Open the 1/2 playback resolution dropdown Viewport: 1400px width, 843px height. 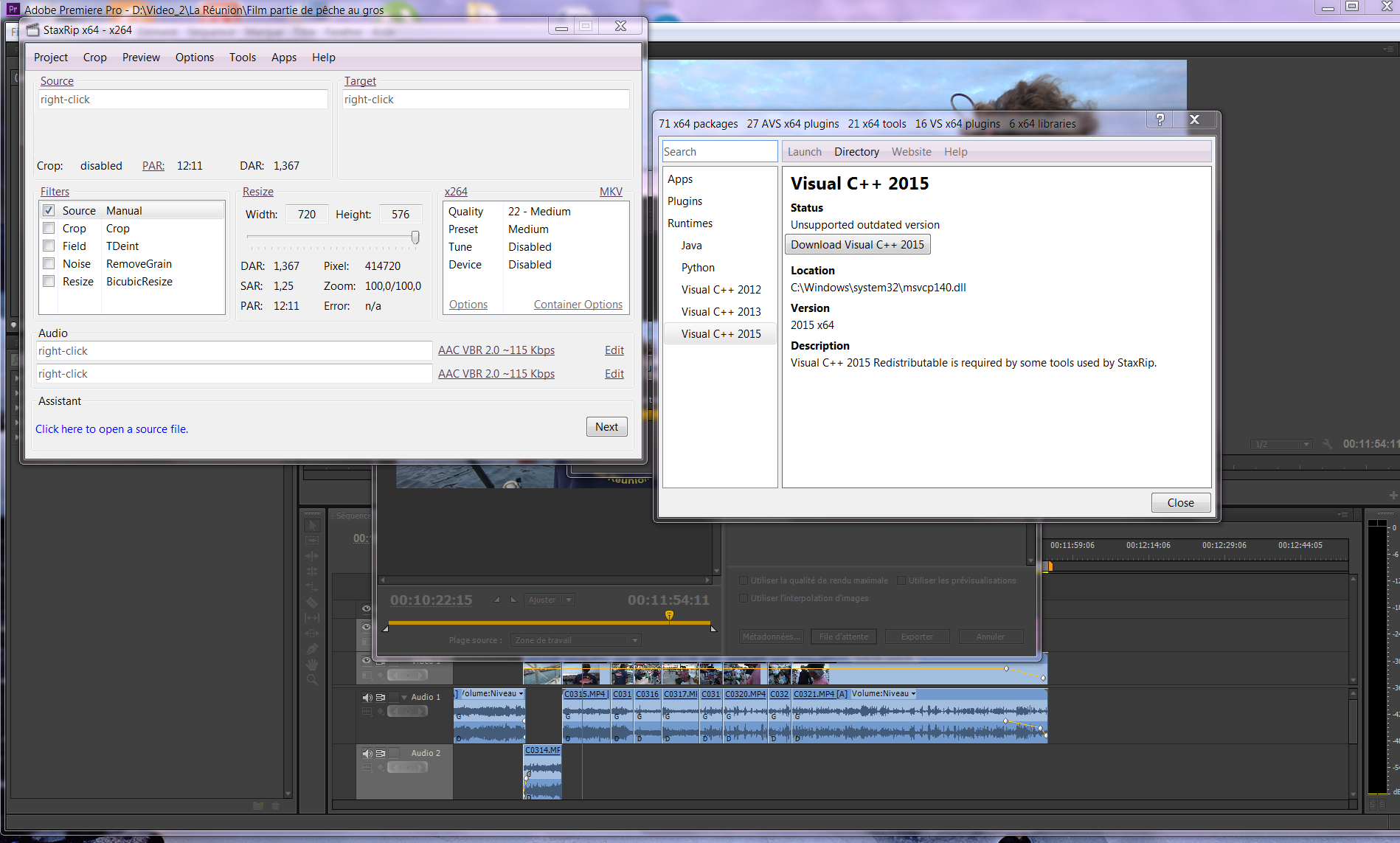[x=1281, y=444]
